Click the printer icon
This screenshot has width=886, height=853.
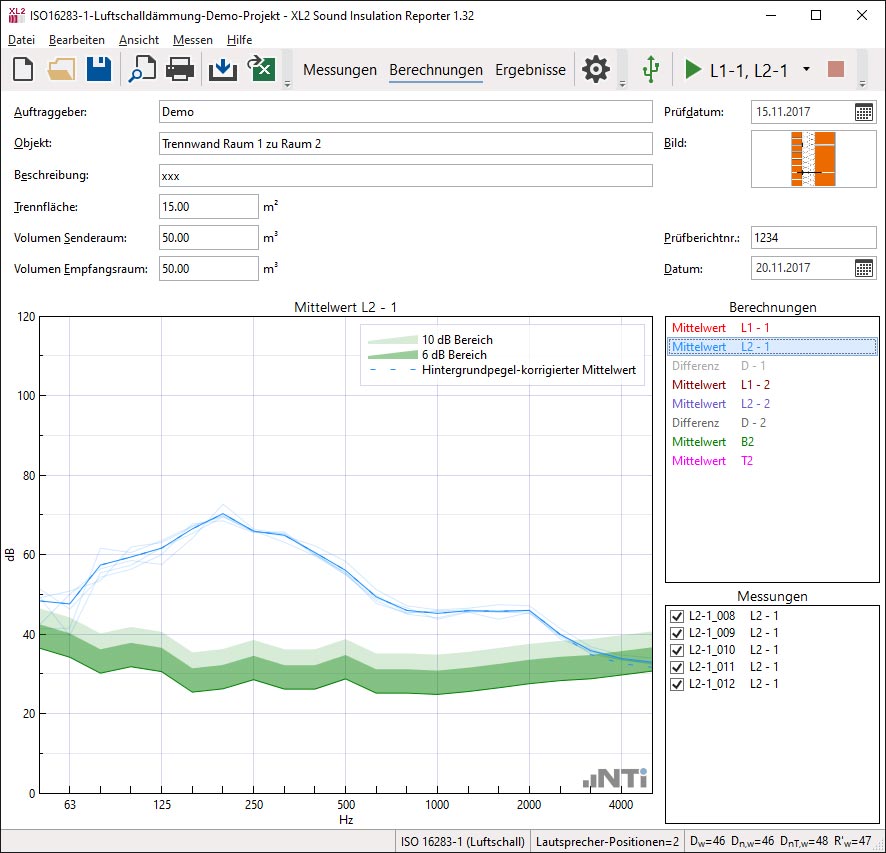pyautogui.click(x=180, y=69)
